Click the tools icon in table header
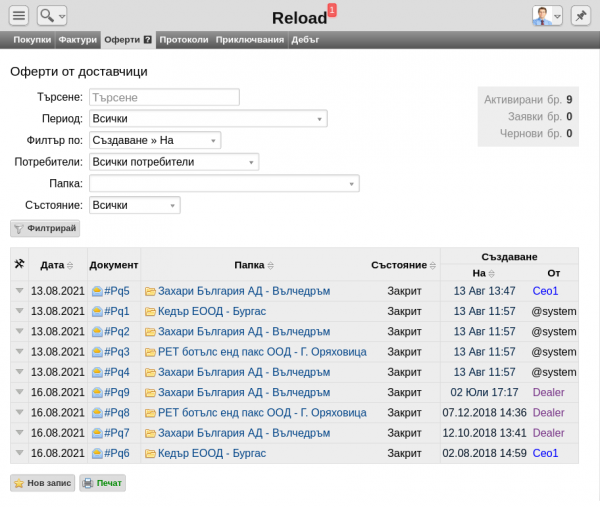600x507 pixels. 19,265
